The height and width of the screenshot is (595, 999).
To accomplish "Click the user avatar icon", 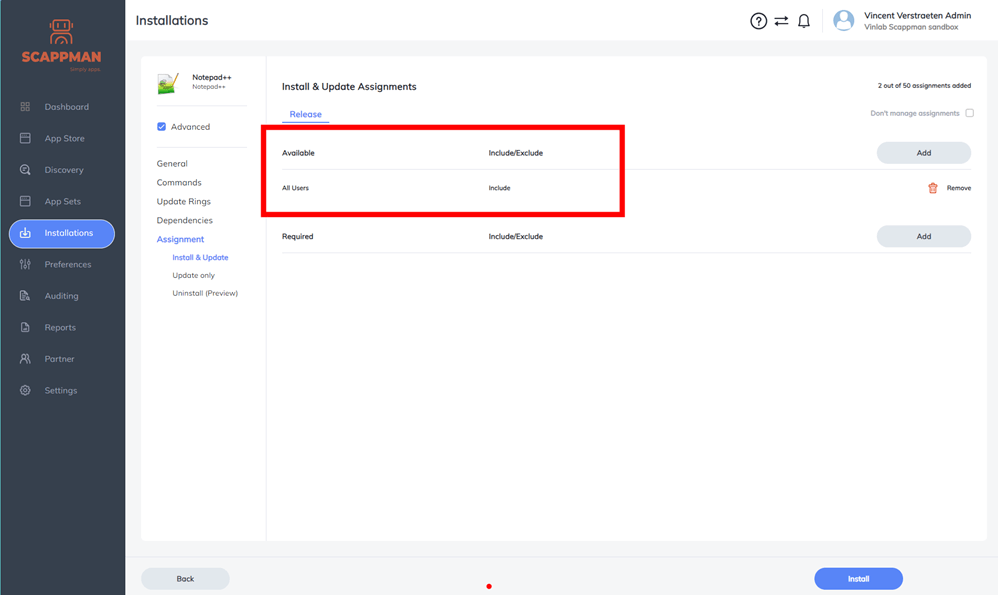I will [x=844, y=20].
